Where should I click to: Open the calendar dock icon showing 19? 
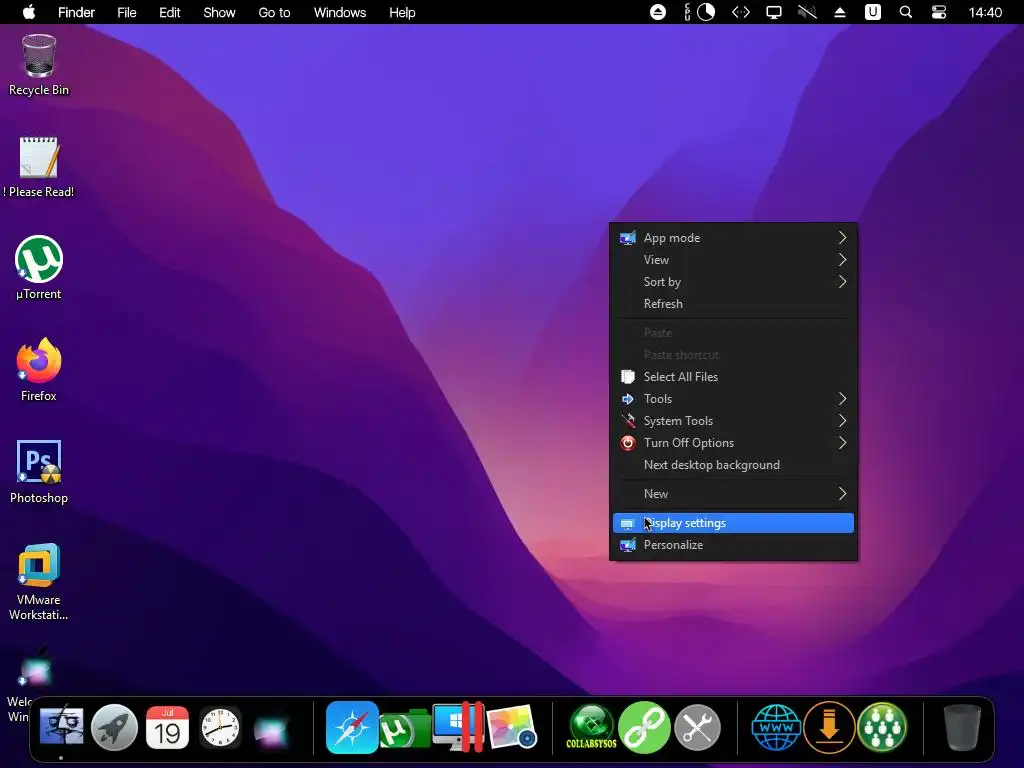point(167,727)
